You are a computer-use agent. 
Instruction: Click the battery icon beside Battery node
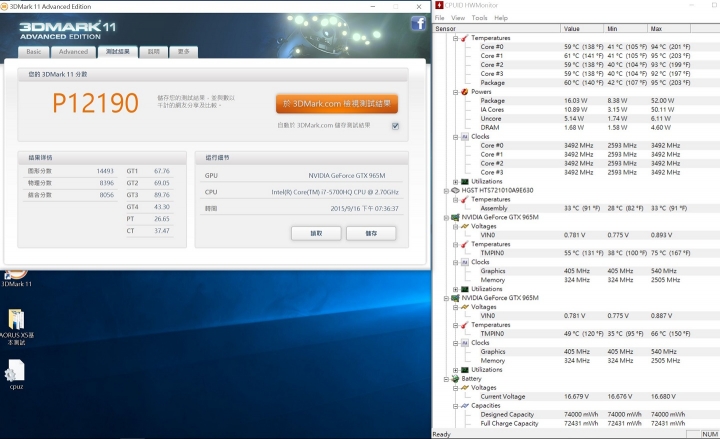click(455, 379)
